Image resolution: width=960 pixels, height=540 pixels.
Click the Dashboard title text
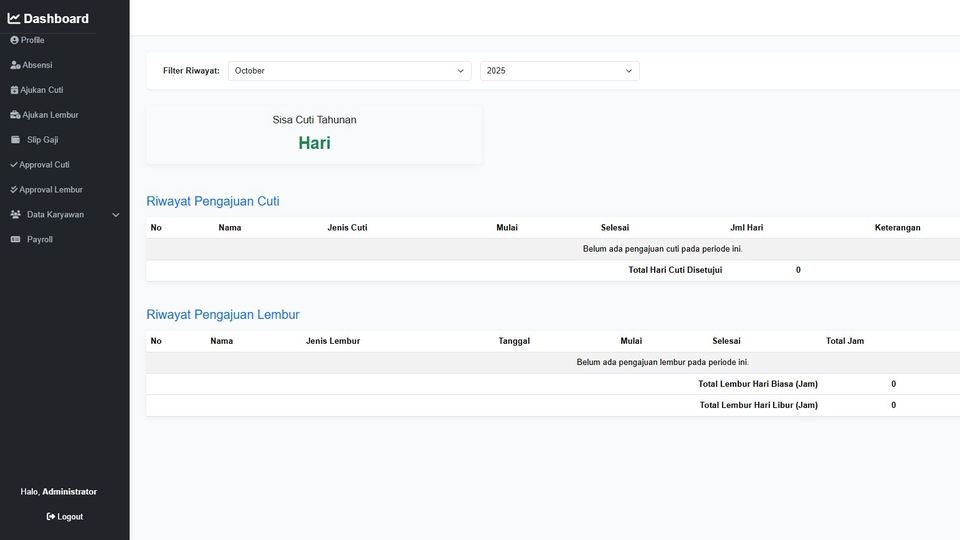click(x=56, y=19)
